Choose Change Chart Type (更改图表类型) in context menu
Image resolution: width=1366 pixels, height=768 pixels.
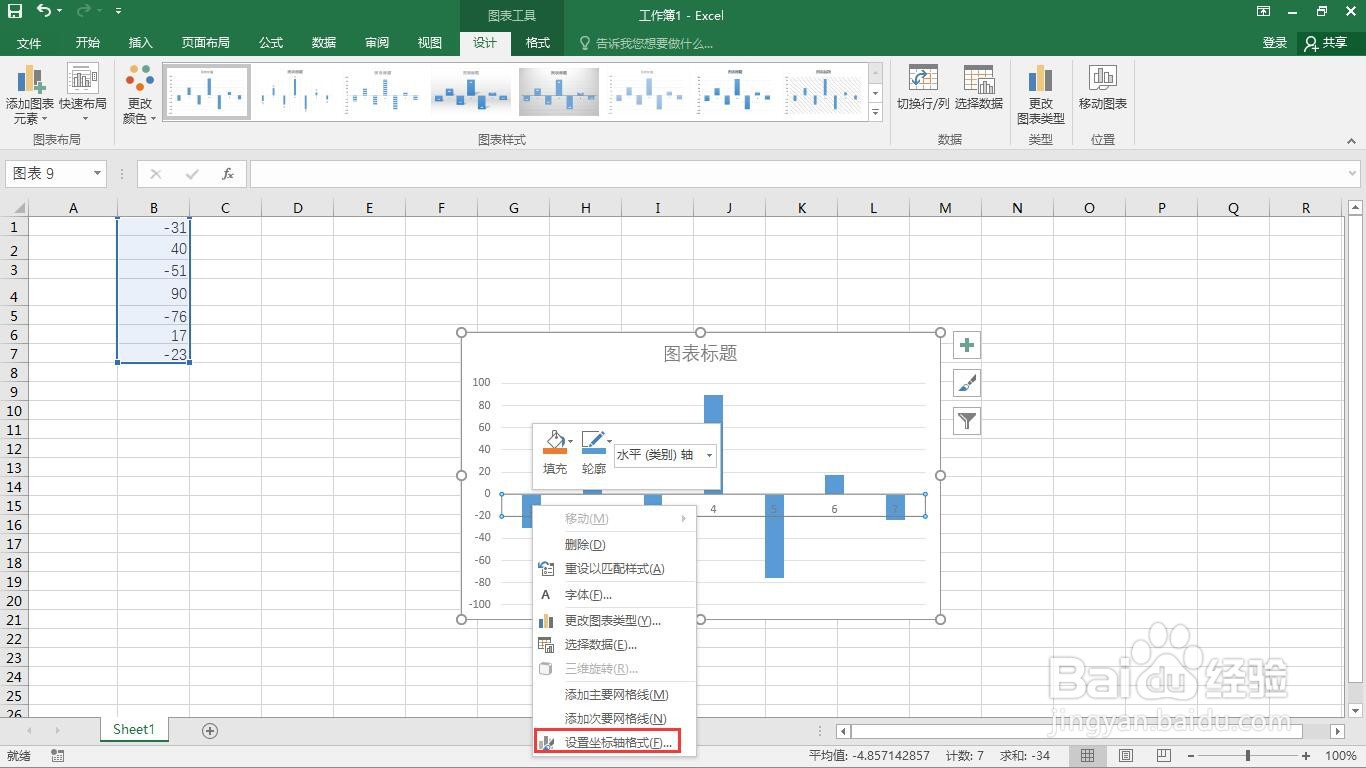pos(614,621)
